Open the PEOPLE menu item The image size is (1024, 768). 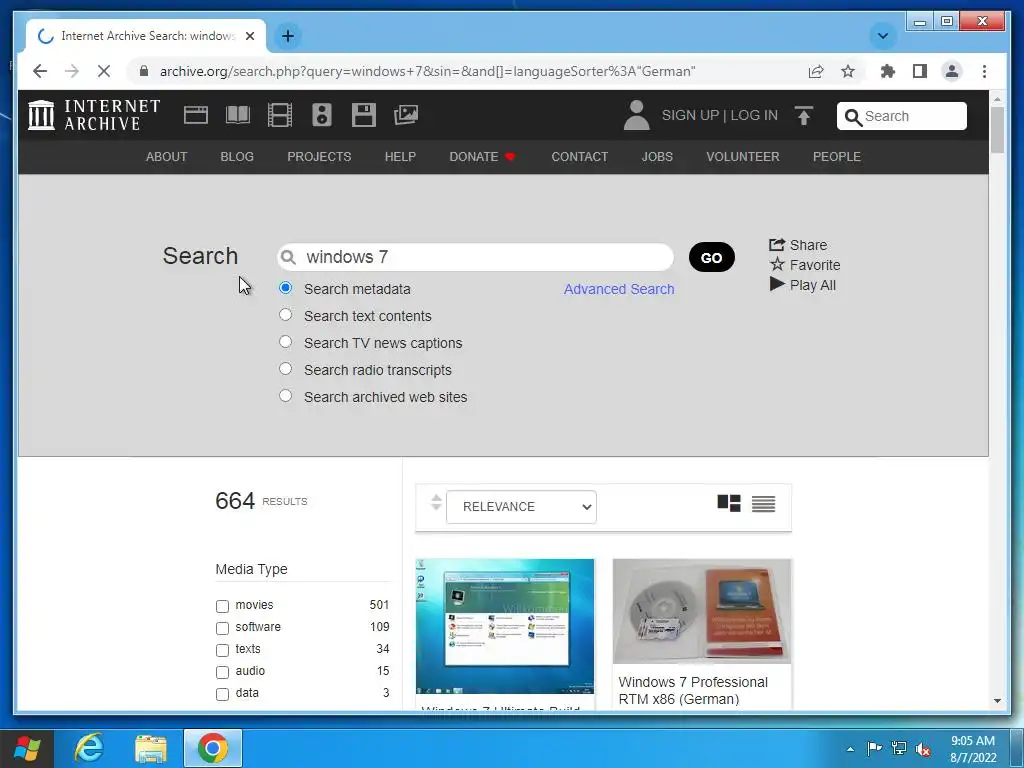(x=837, y=157)
